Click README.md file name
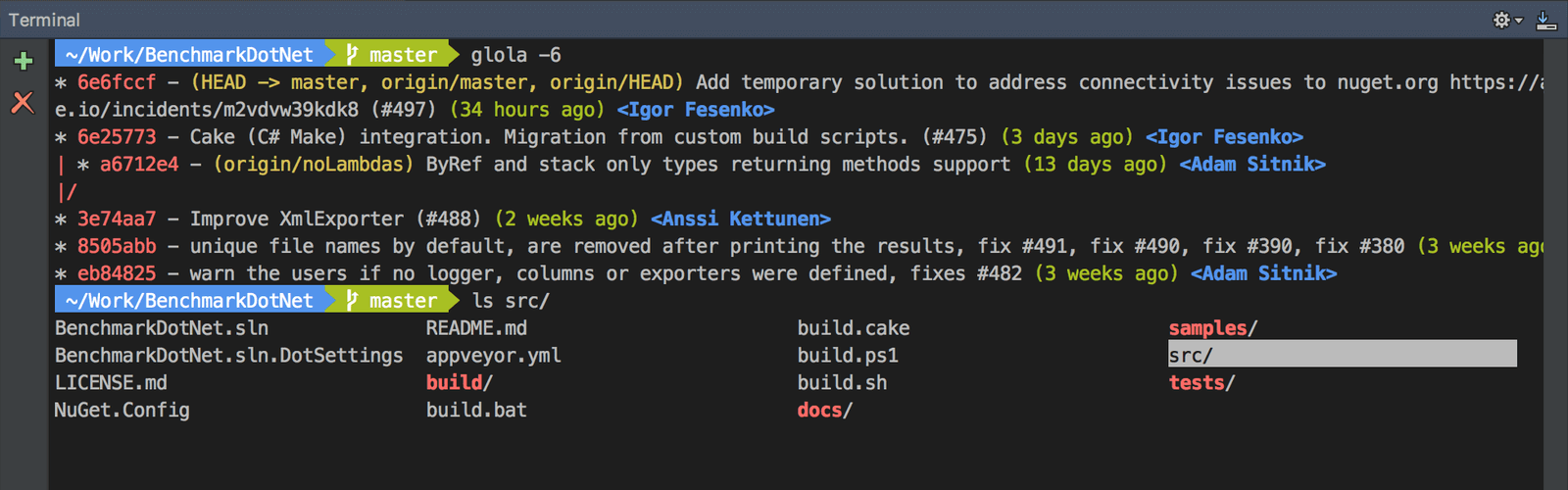 point(476,328)
